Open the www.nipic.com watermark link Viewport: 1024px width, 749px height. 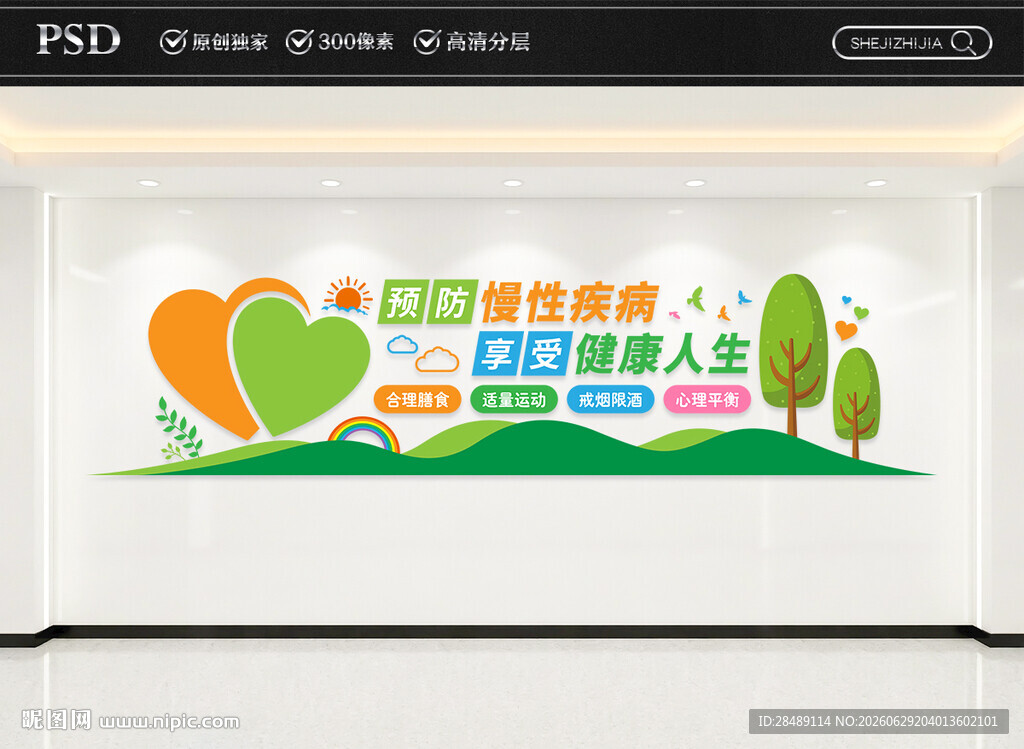pos(169,722)
